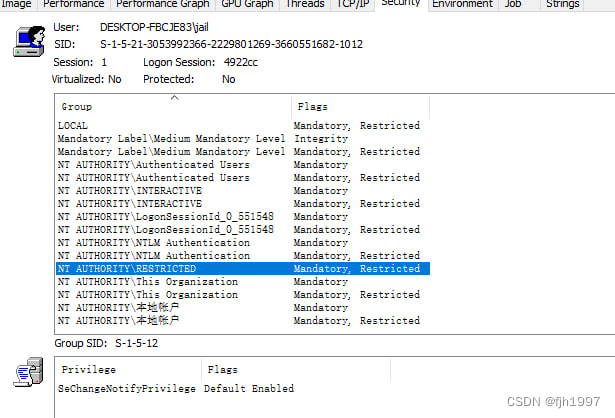
Task: Click the privilege list Flags column header
Action: tap(296, 369)
